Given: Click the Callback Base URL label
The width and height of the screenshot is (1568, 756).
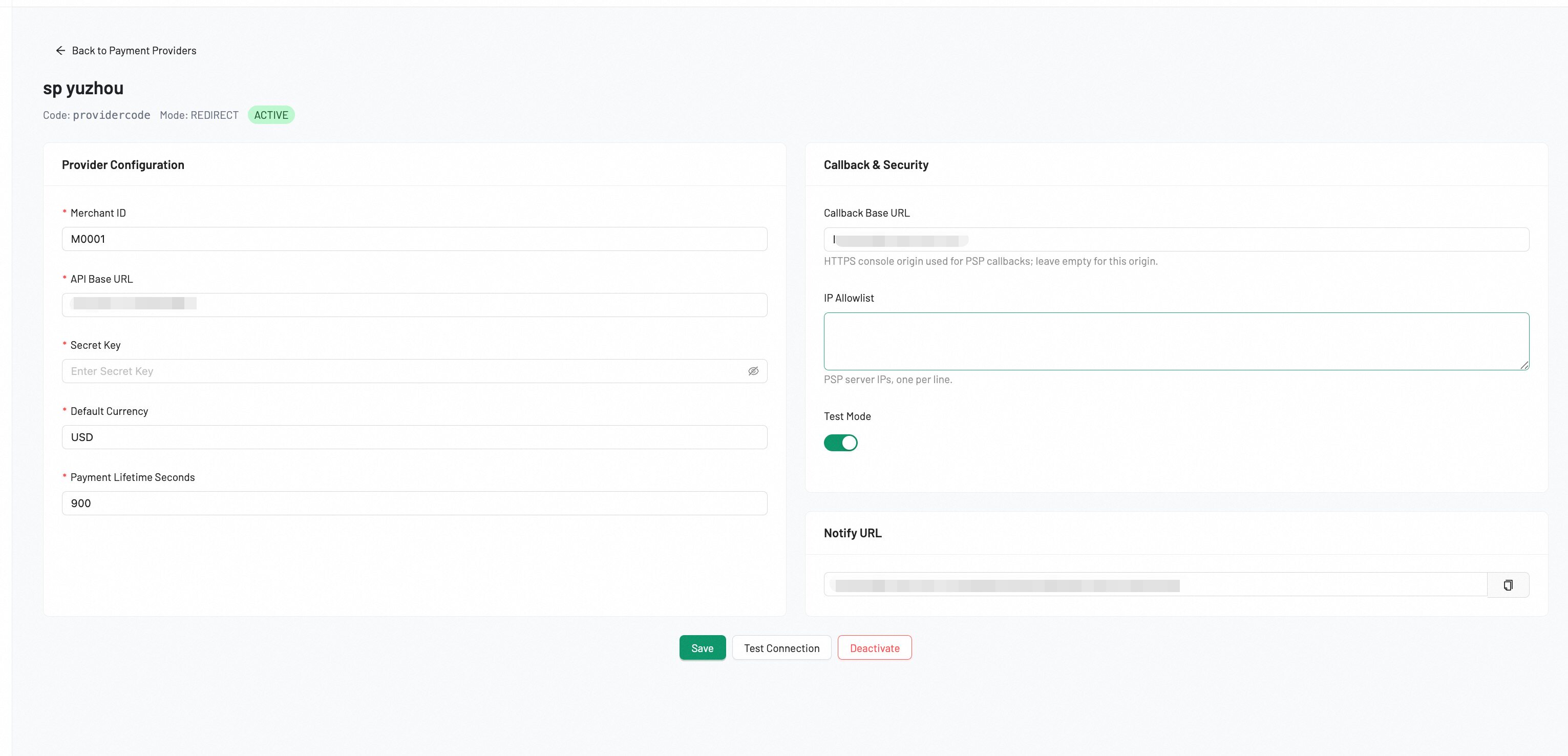Looking at the screenshot, I should point(866,213).
